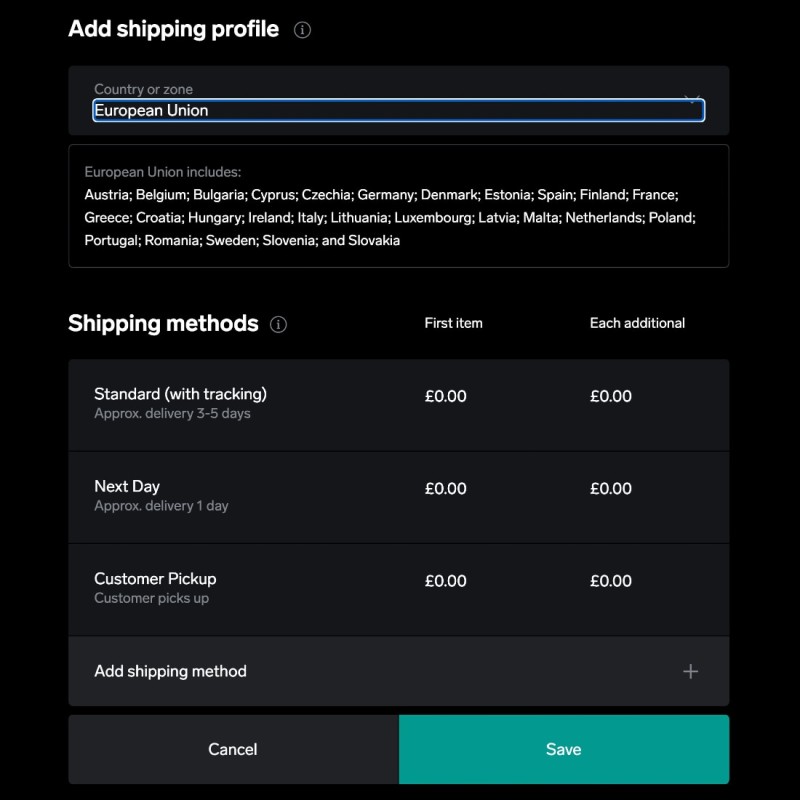The width and height of the screenshot is (800, 800).
Task: Click the Each additional column header
Action: (x=637, y=323)
